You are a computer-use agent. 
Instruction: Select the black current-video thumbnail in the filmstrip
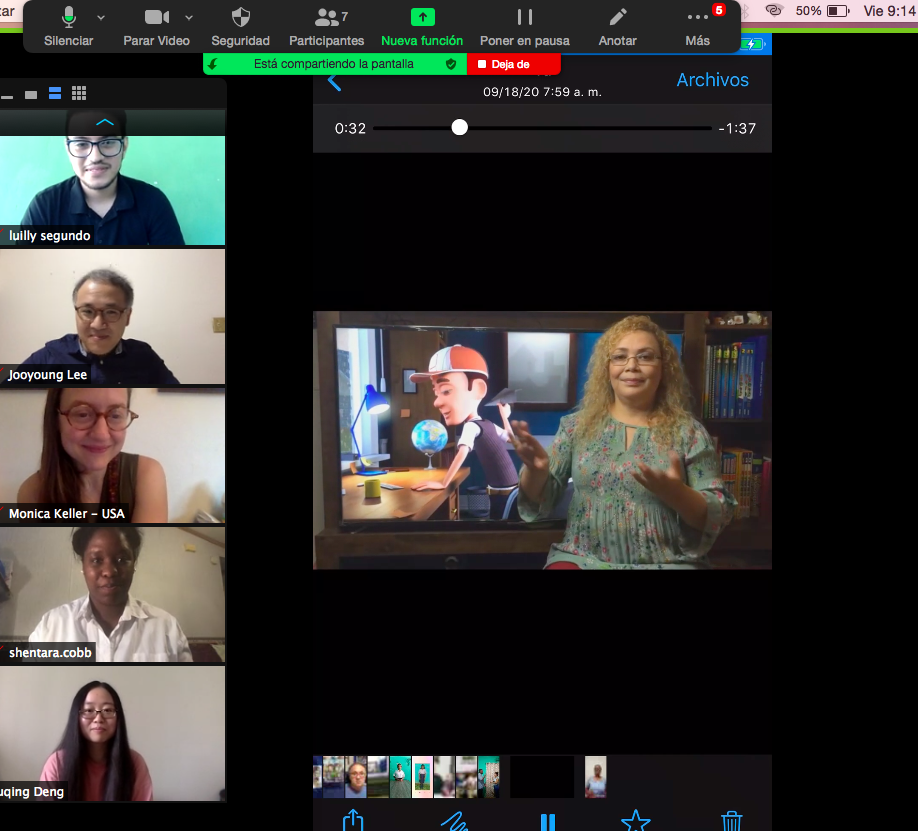[542, 777]
